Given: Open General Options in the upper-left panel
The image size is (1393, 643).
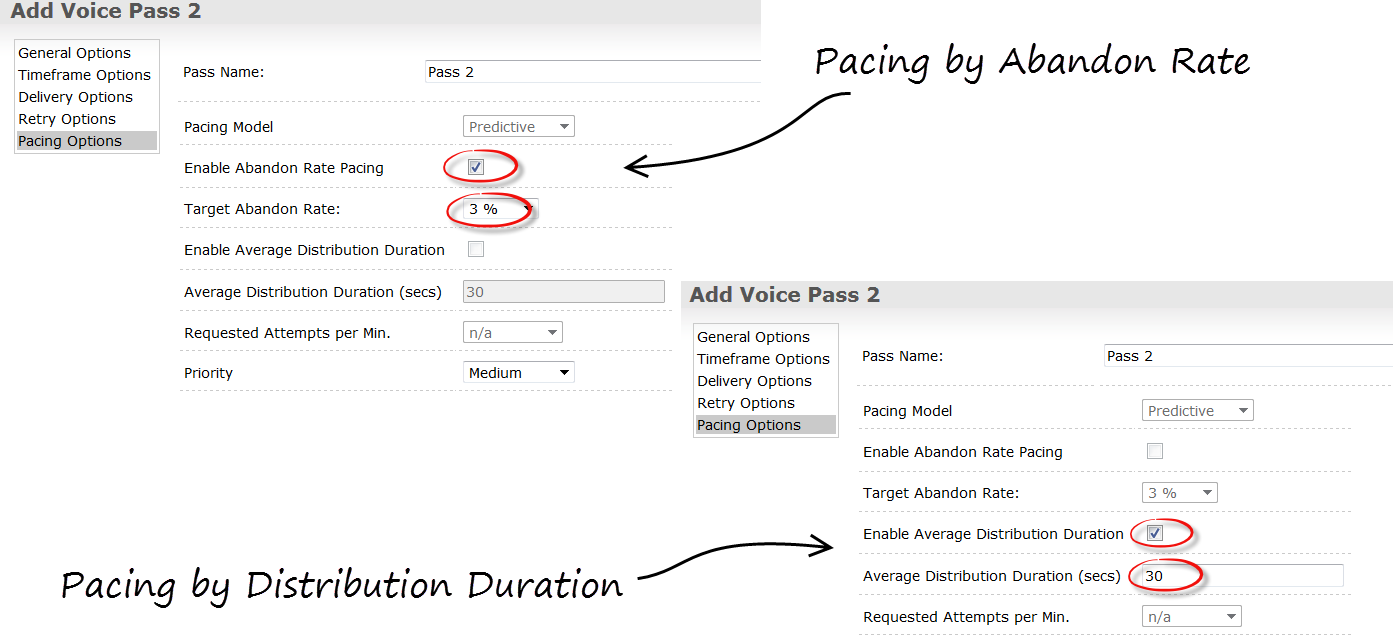Looking at the screenshot, I should tap(75, 53).
